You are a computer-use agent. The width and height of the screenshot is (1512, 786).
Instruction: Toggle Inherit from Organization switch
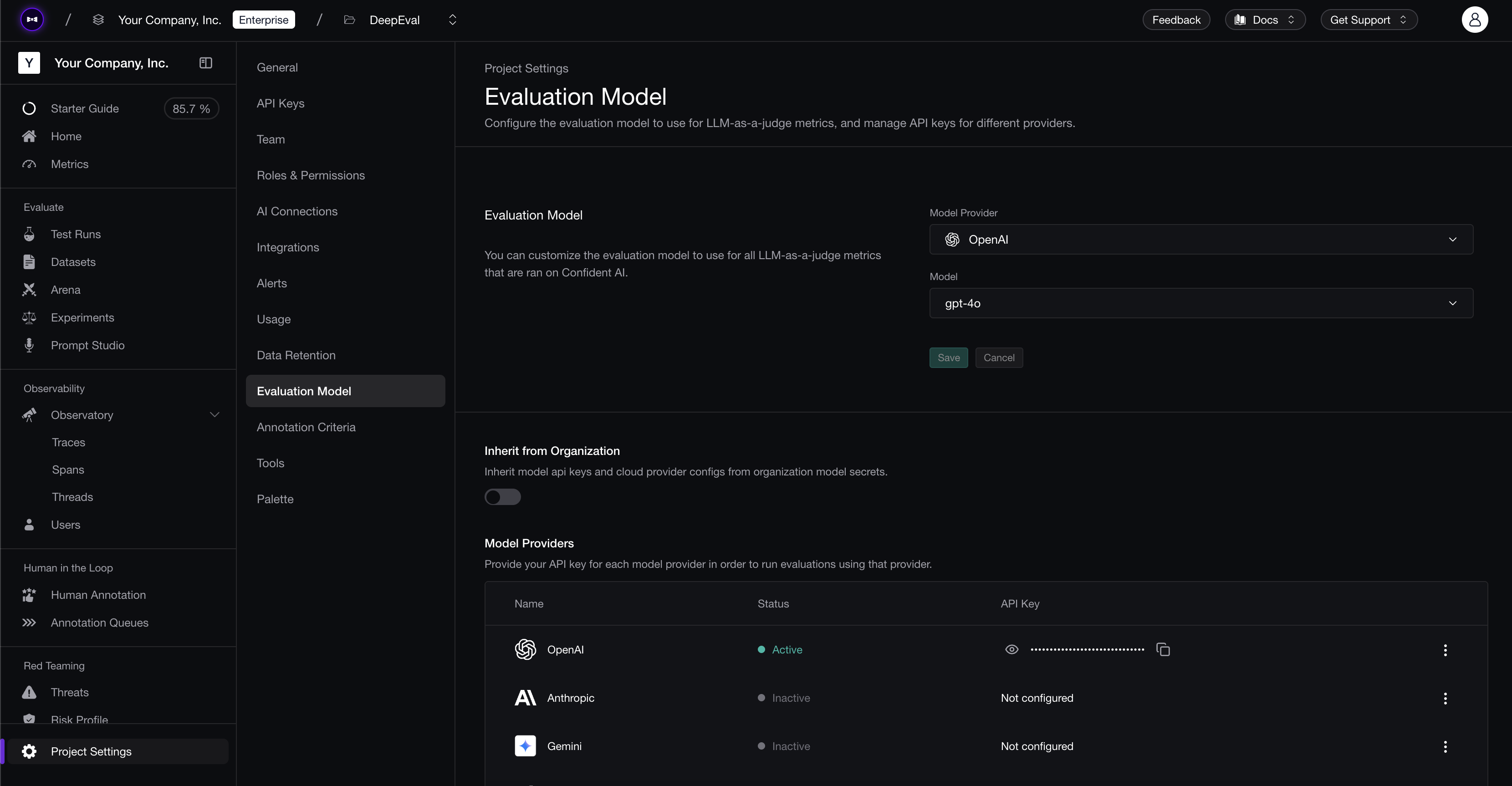pos(502,497)
